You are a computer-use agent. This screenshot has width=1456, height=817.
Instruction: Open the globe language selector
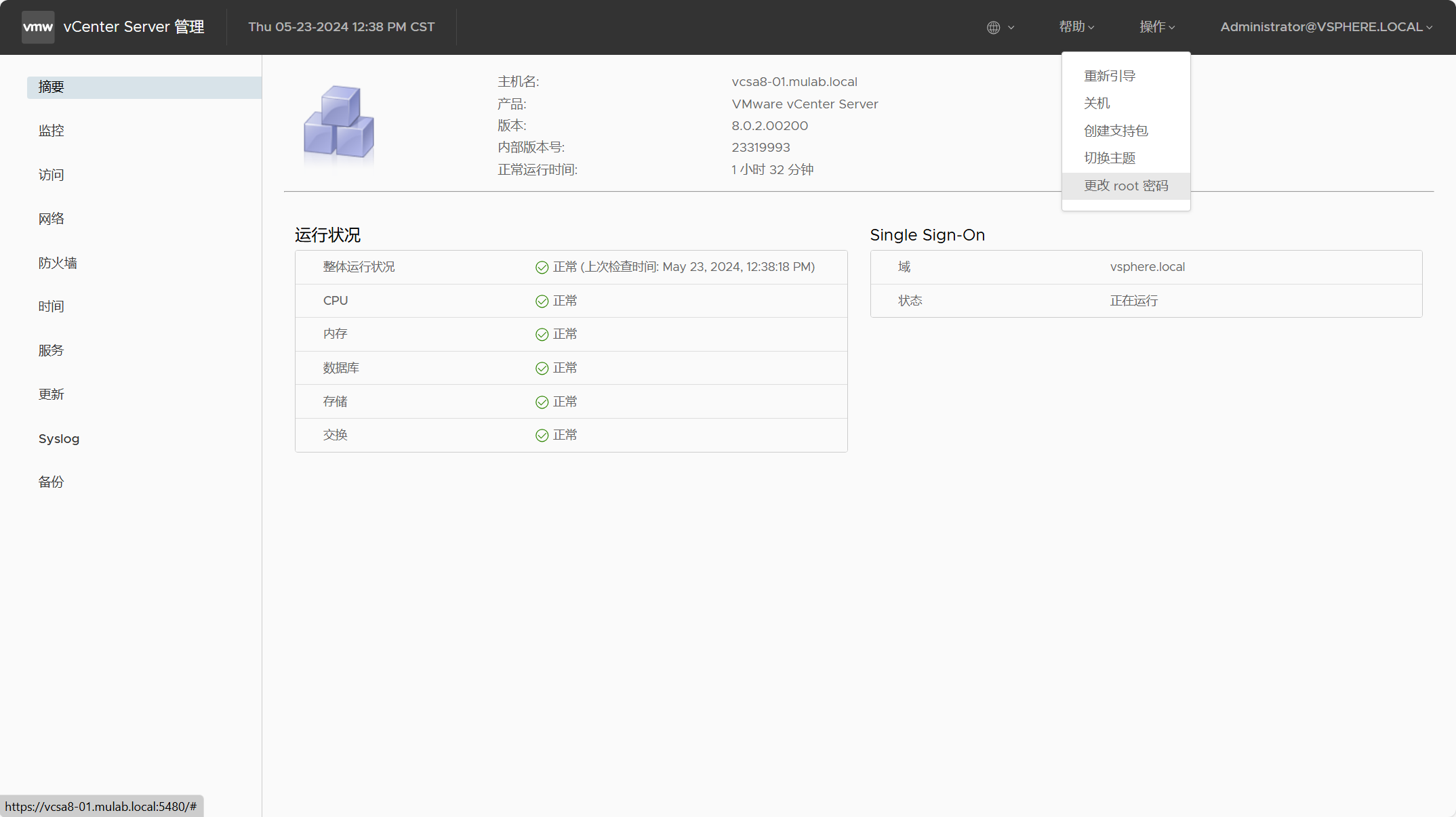(x=1000, y=27)
